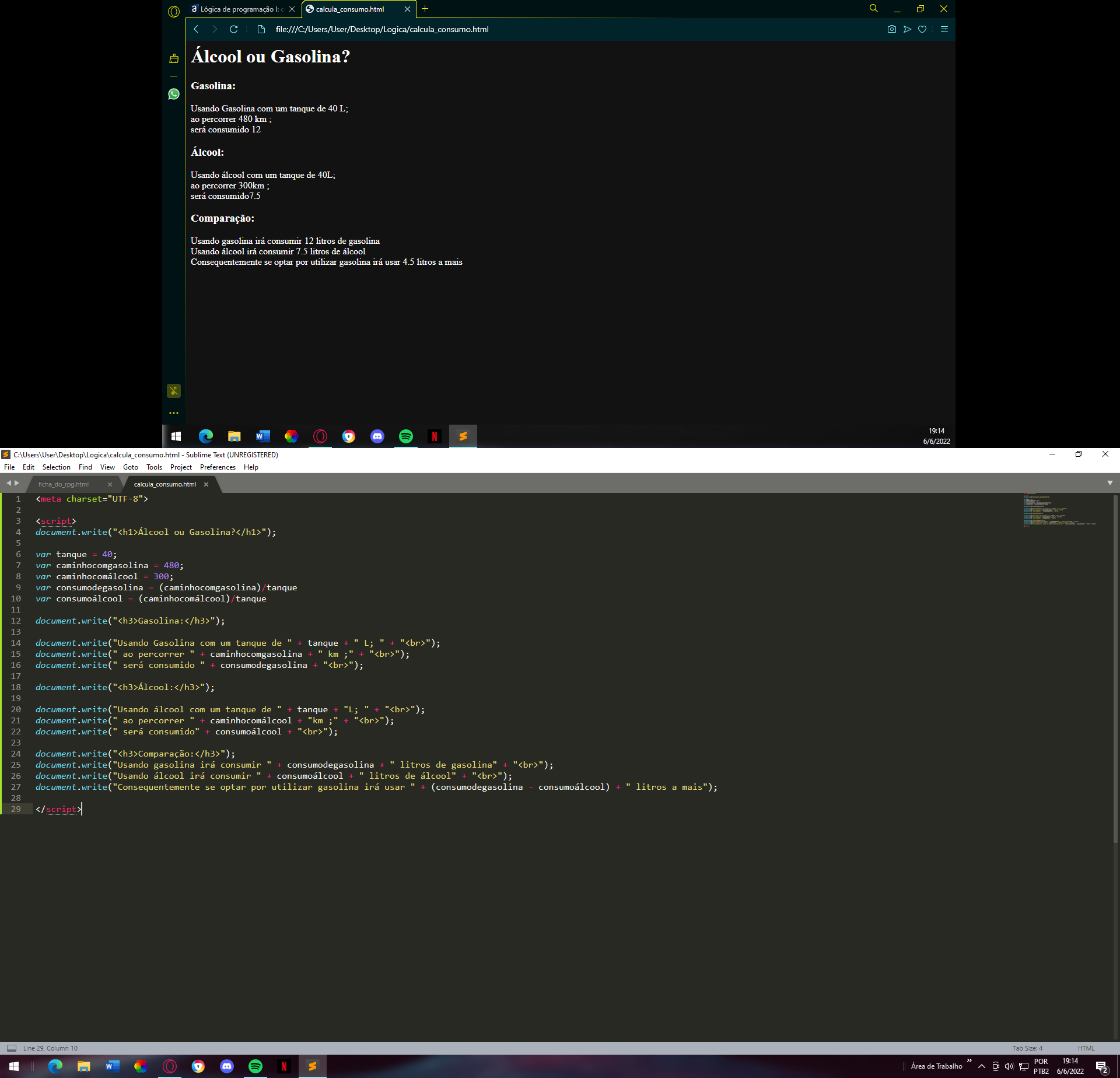Open the Project menu
The height and width of the screenshot is (1078, 1120).
[x=181, y=467]
